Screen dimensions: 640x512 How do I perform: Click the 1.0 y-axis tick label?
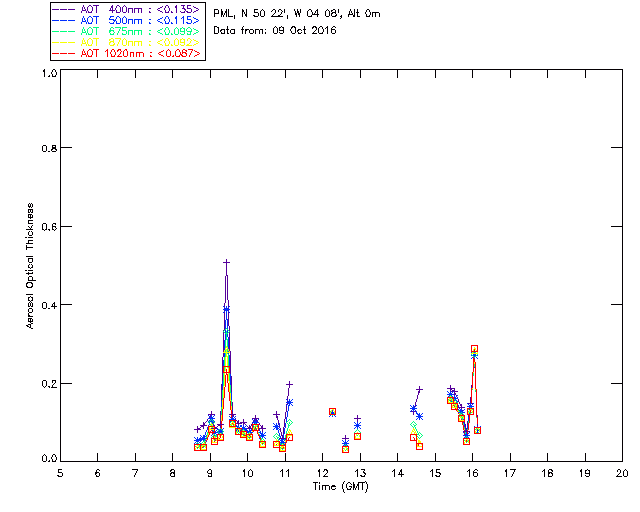[49, 73]
